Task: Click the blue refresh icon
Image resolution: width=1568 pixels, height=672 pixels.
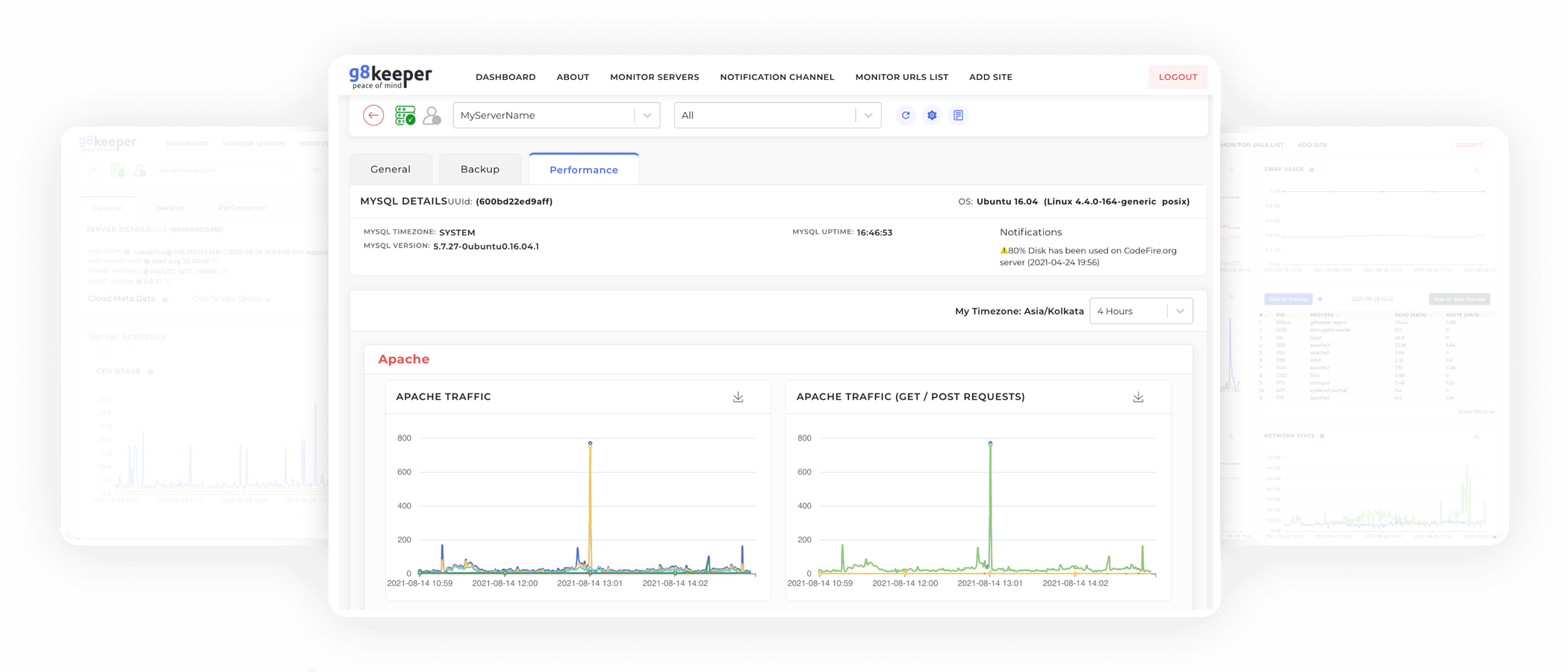Action: (905, 115)
